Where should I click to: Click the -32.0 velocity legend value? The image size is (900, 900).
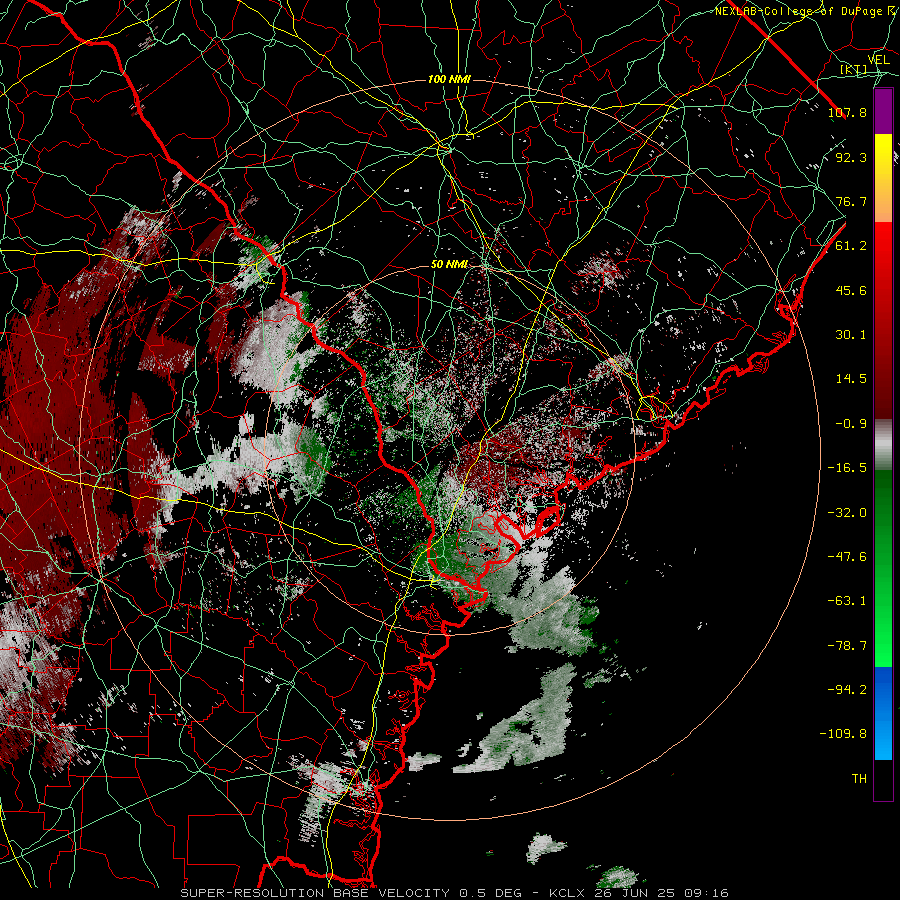(x=847, y=513)
